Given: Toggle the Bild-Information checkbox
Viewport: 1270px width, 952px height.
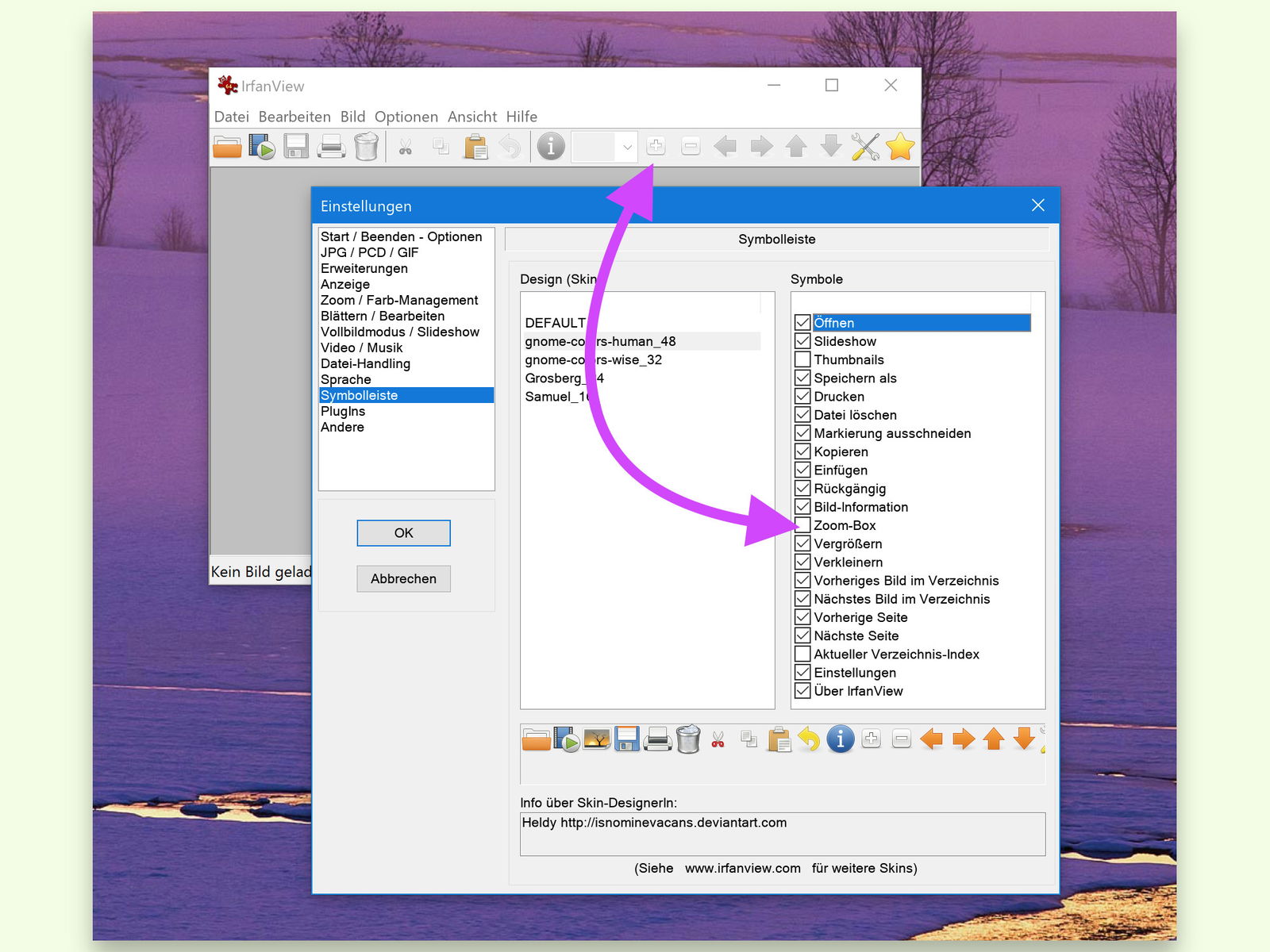Looking at the screenshot, I should (802, 507).
